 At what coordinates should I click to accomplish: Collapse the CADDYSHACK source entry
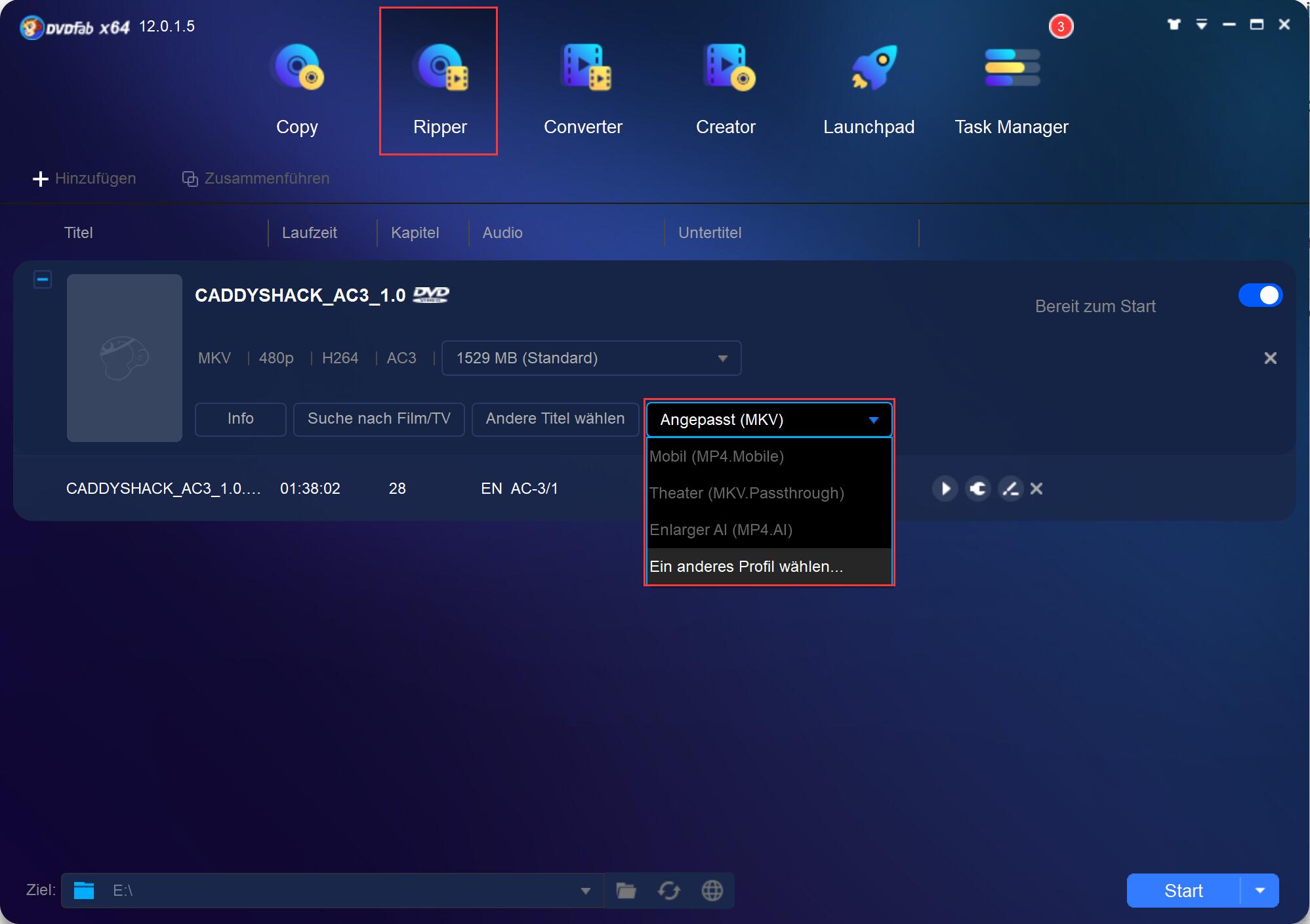[43, 280]
